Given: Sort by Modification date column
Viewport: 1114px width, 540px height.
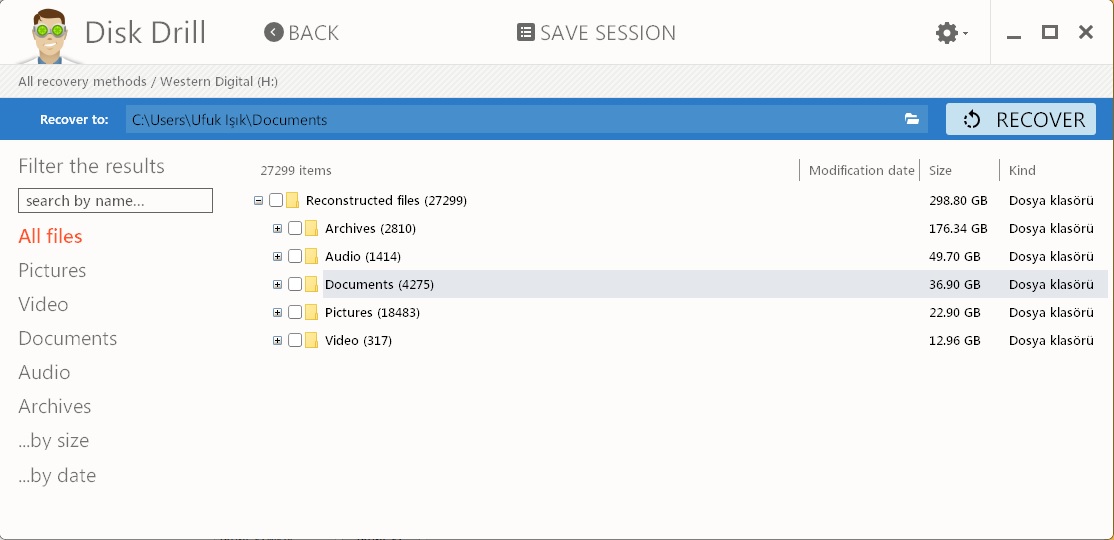Looking at the screenshot, I should click(861, 171).
